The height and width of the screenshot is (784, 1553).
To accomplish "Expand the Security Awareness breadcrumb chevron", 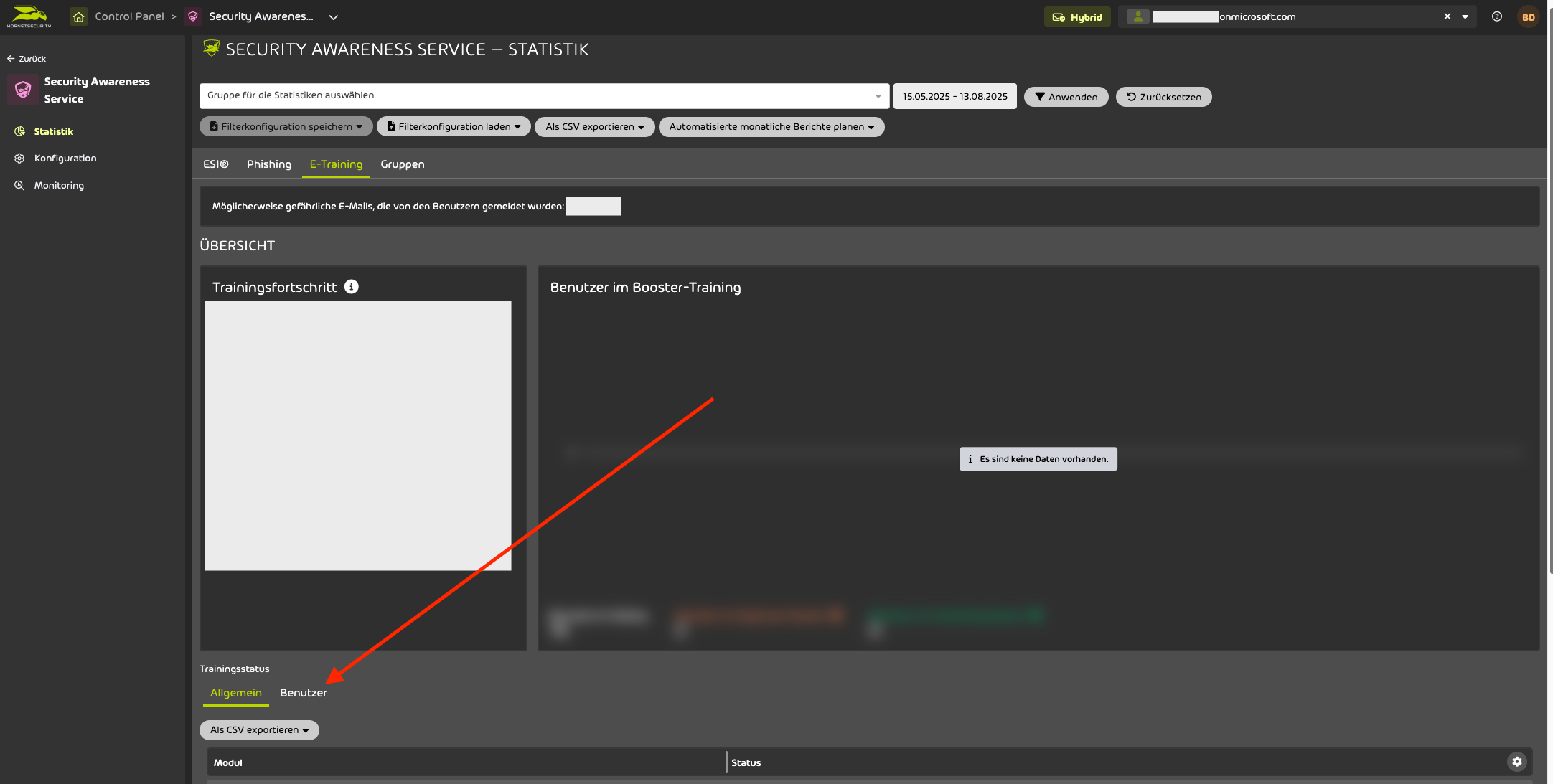I will 334,17.
